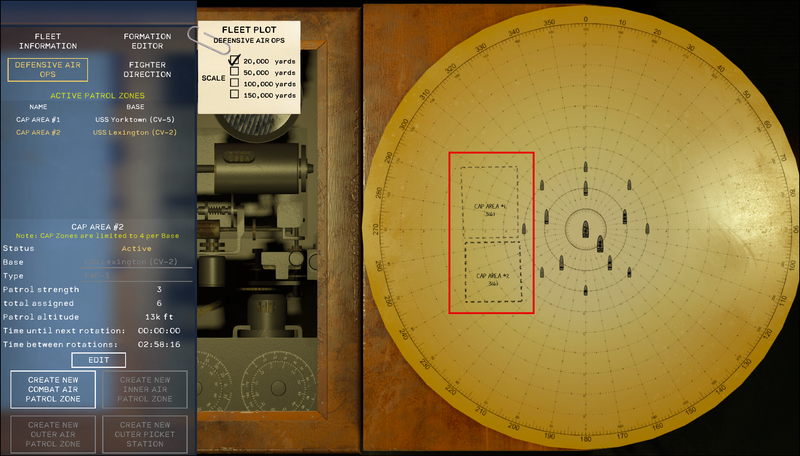
Task: Switch to the Fighter Direction tab
Action: click(x=147, y=70)
